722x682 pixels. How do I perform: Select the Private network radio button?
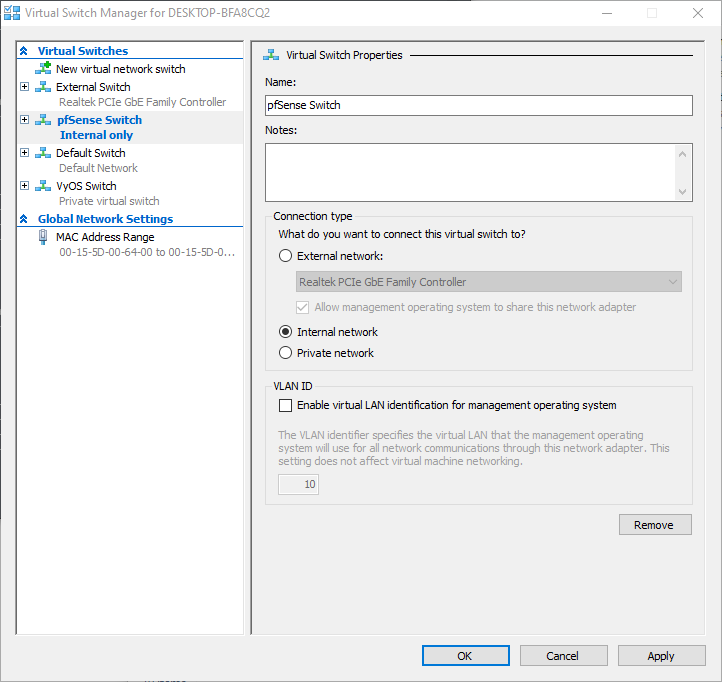coord(286,353)
